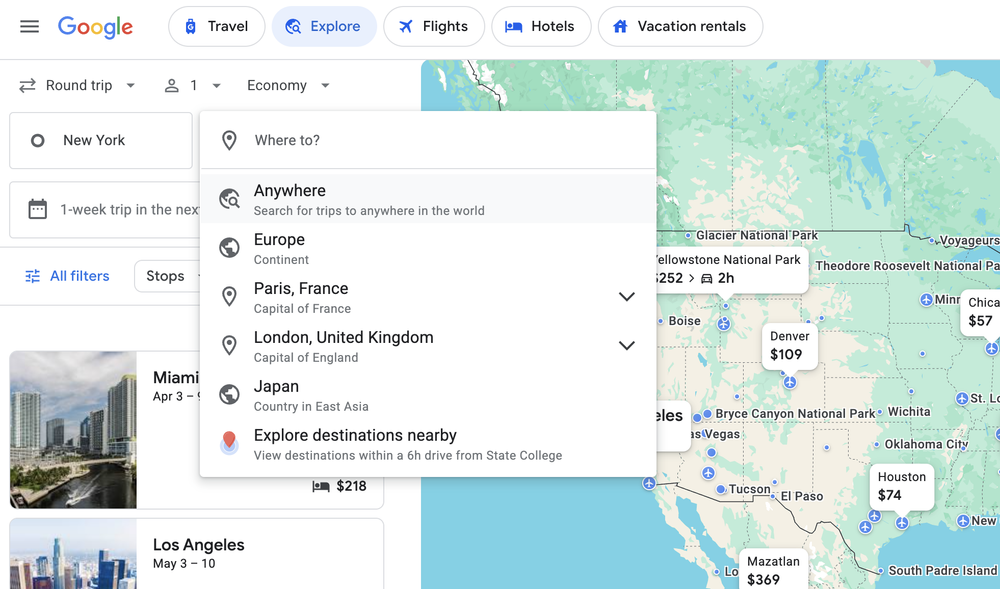
Task: Click the location pin beside Paris, France
Action: tap(230, 296)
